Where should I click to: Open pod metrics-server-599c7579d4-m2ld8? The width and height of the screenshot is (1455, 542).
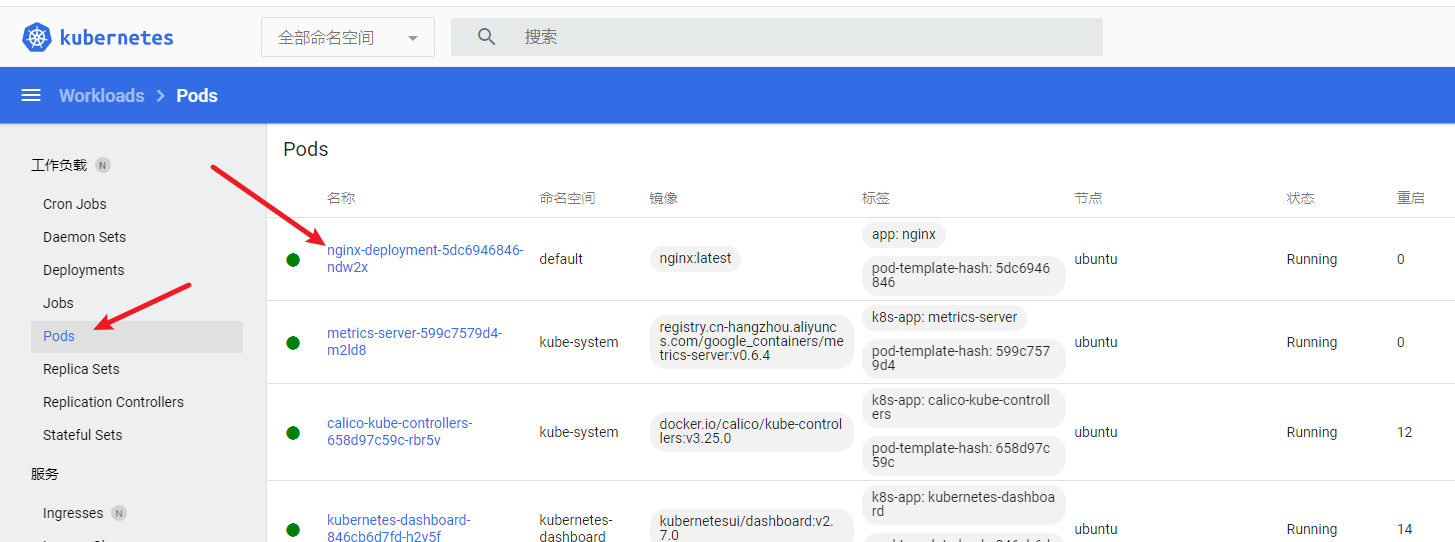tap(415, 341)
